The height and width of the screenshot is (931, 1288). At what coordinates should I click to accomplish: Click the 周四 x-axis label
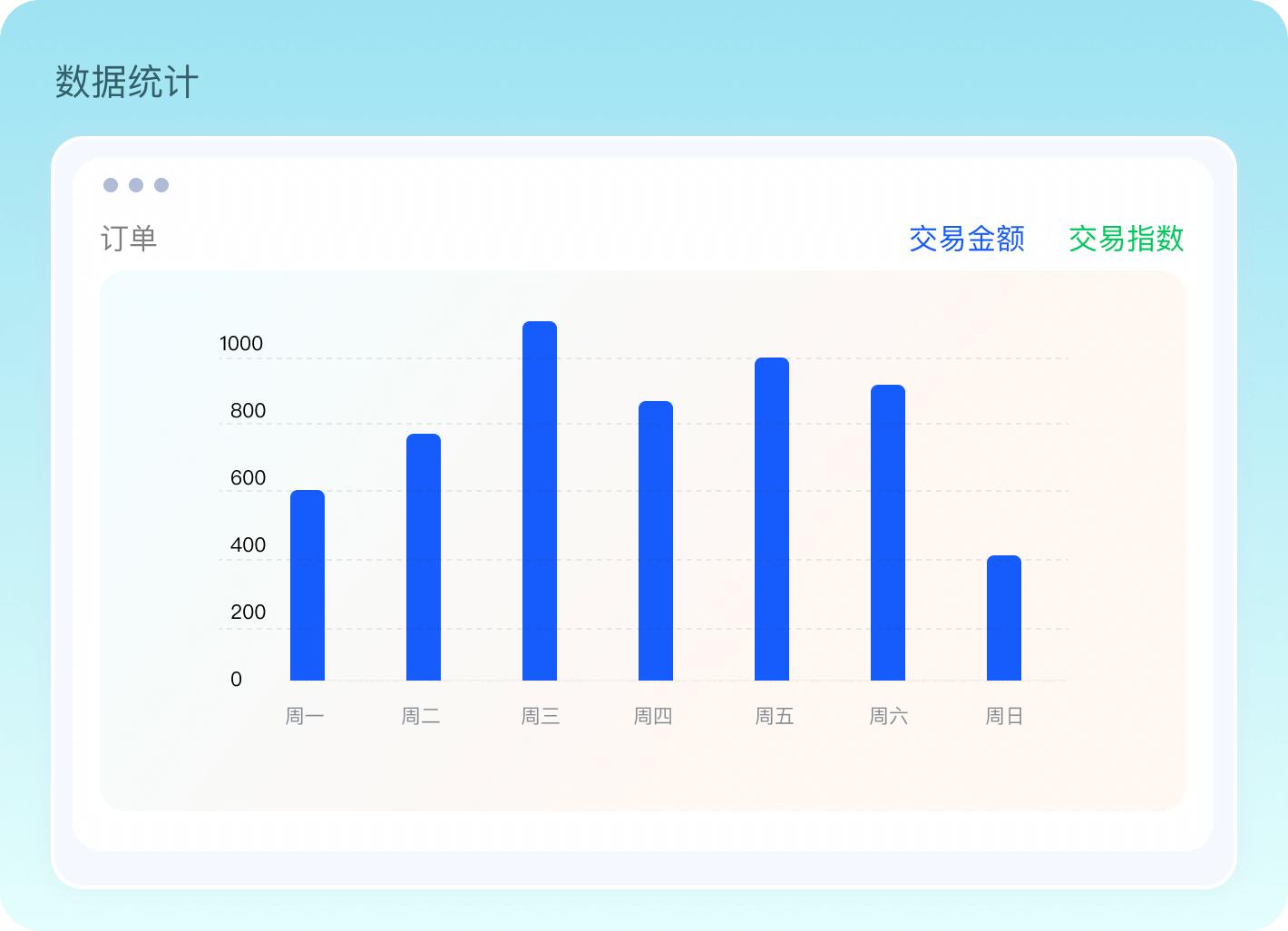tap(653, 716)
